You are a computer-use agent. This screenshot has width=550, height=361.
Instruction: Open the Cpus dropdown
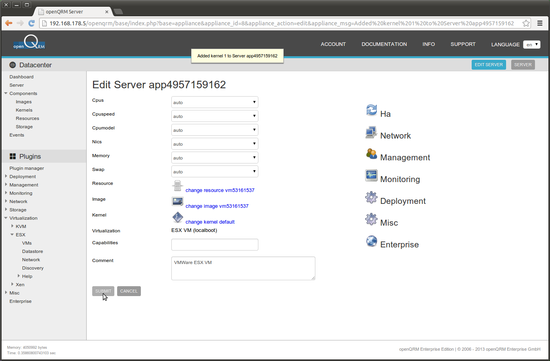tap(215, 102)
